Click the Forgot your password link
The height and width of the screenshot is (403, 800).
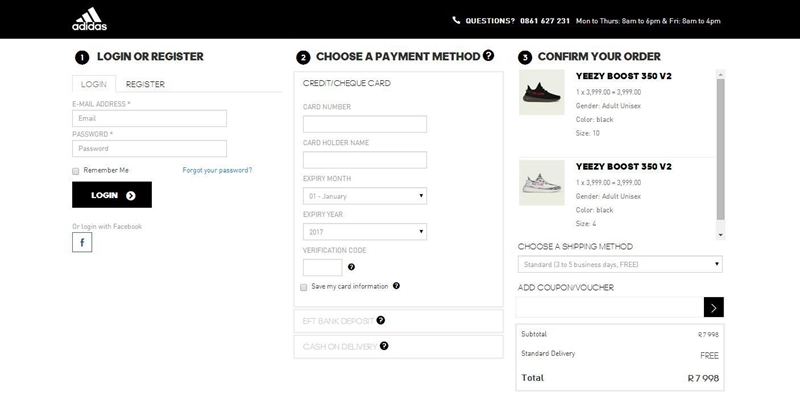[217, 170]
